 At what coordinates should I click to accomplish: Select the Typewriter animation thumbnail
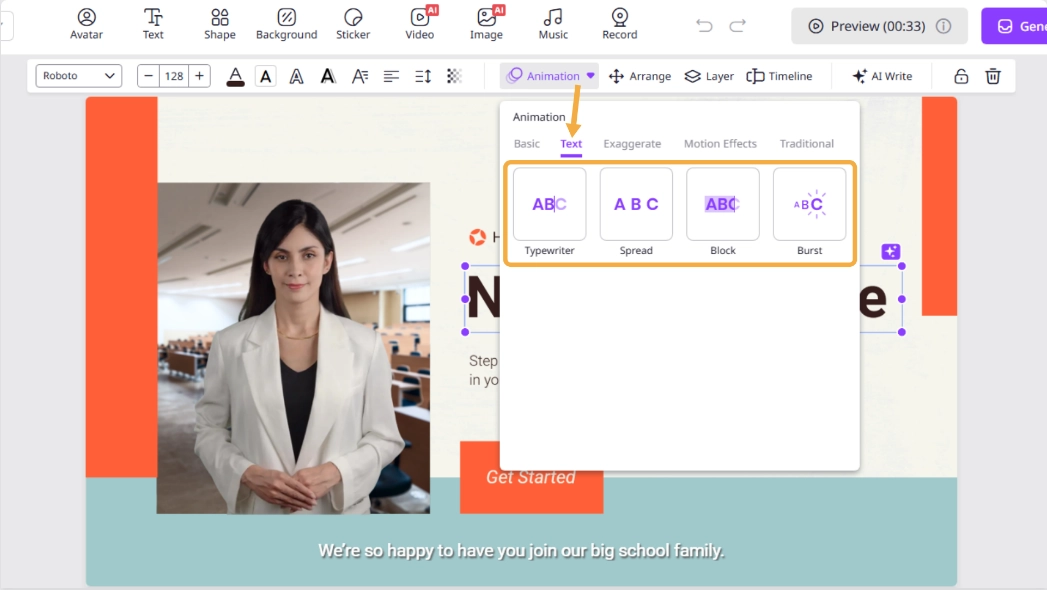click(550, 205)
